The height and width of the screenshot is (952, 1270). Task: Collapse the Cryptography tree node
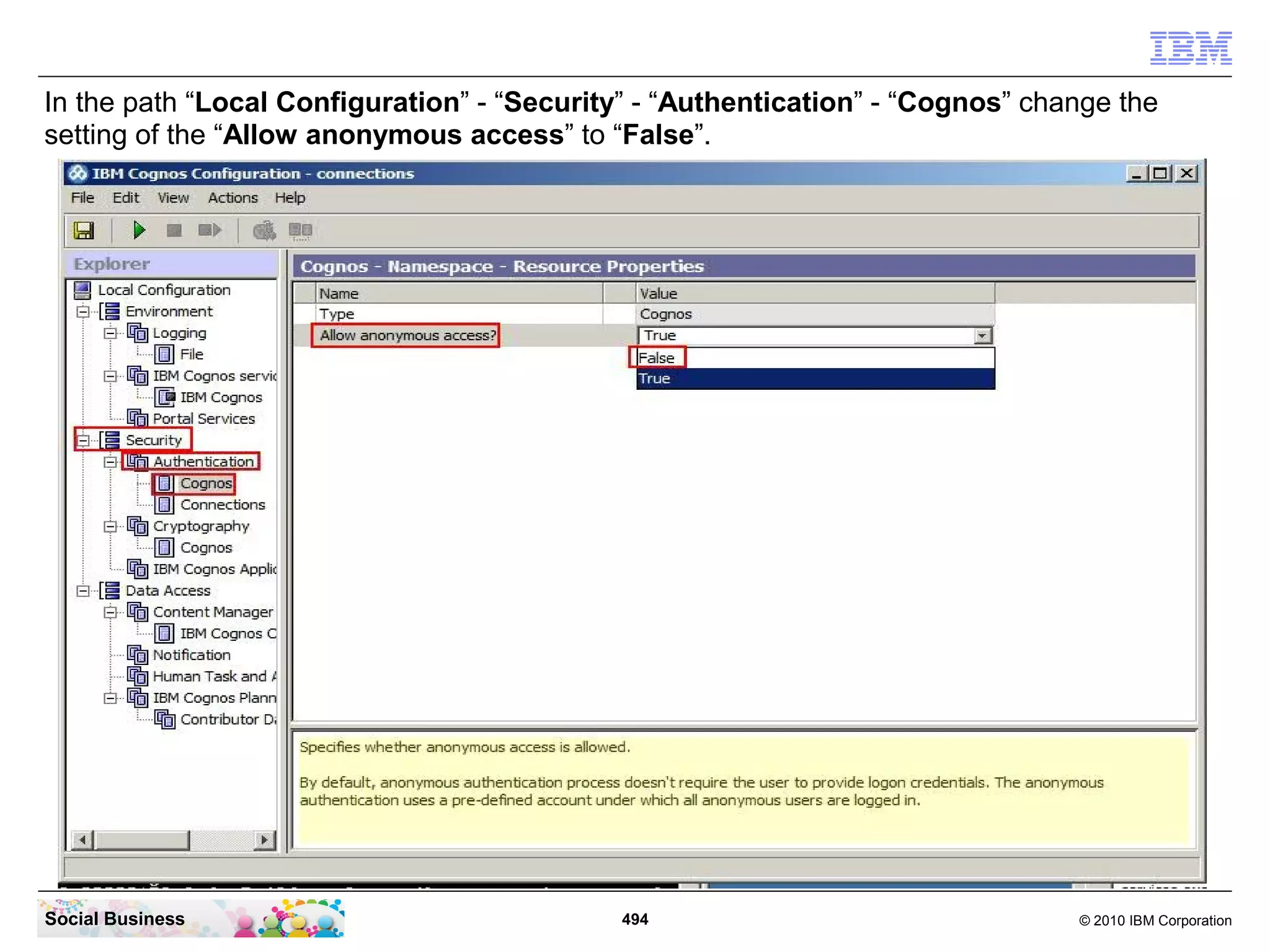click(110, 527)
